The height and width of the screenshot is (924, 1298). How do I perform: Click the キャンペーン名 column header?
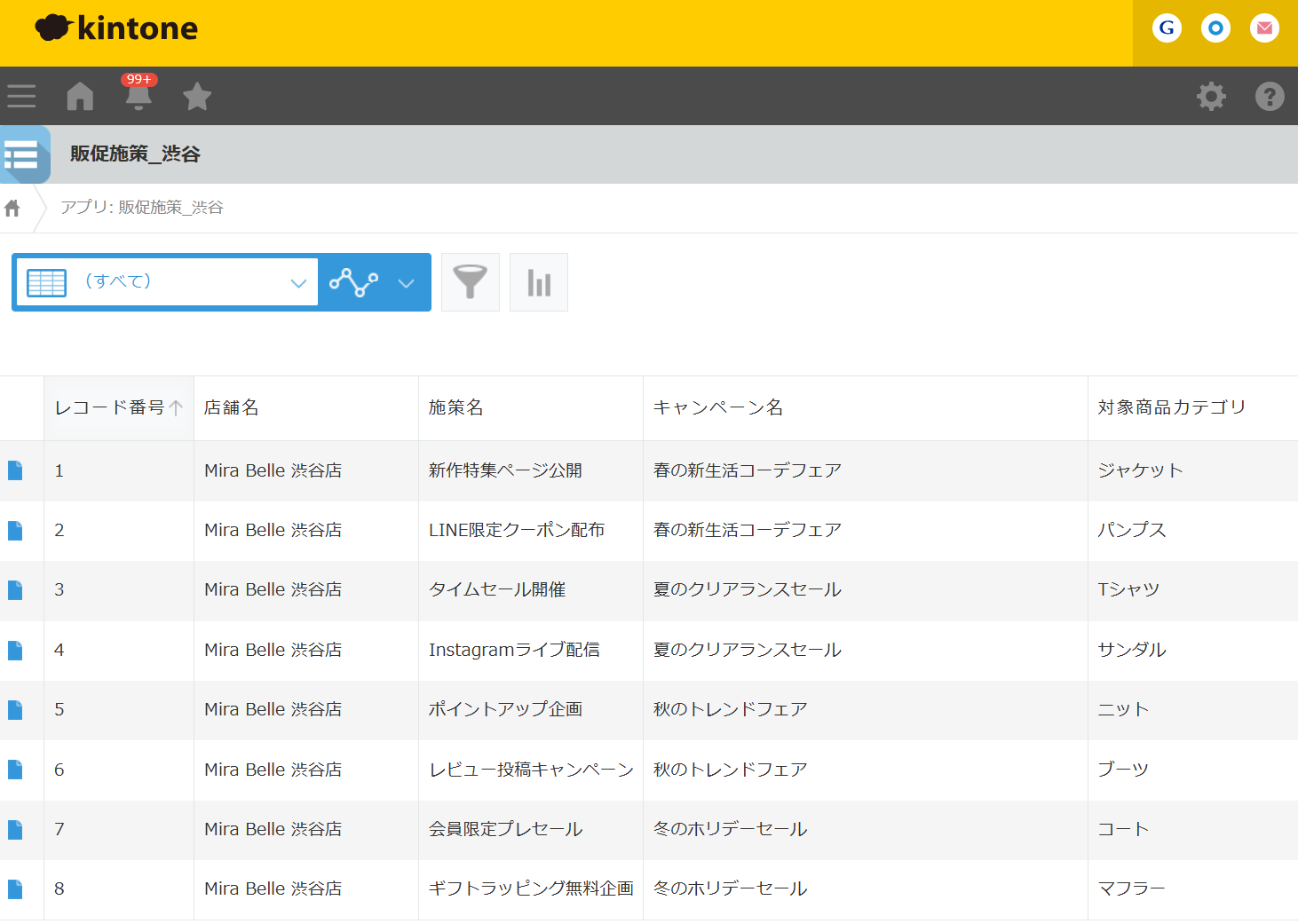click(x=718, y=407)
